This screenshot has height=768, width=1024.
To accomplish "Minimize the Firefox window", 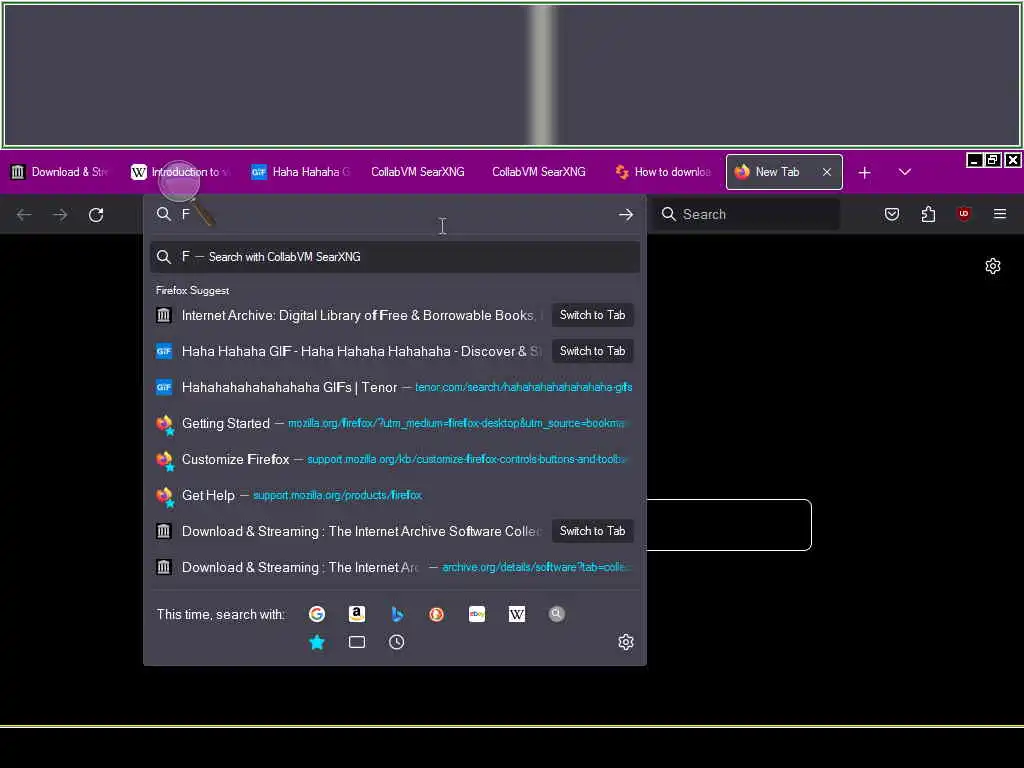I will [x=974, y=160].
